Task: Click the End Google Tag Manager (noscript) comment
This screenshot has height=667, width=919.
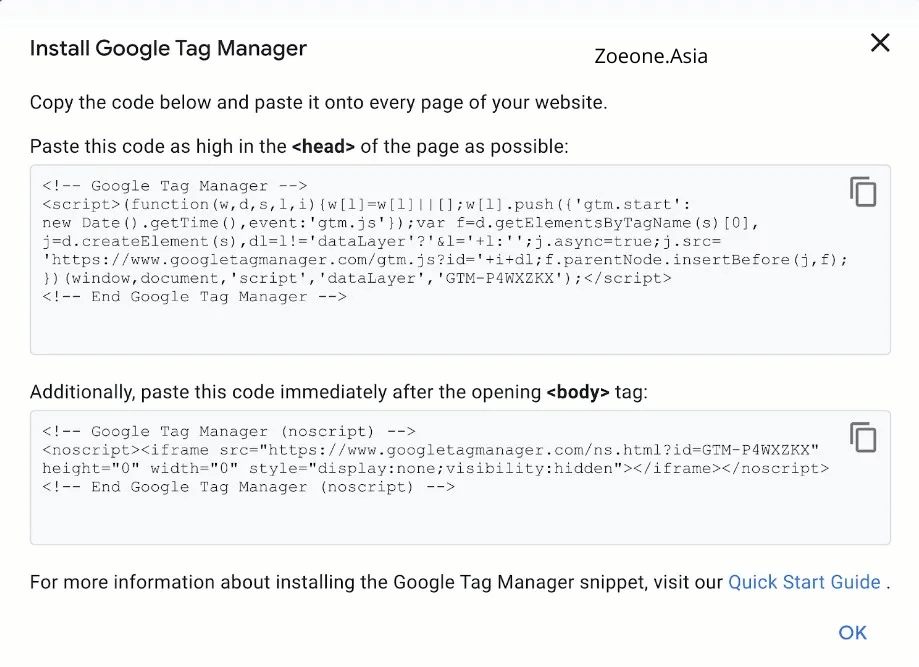Action: [x=249, y=487]
